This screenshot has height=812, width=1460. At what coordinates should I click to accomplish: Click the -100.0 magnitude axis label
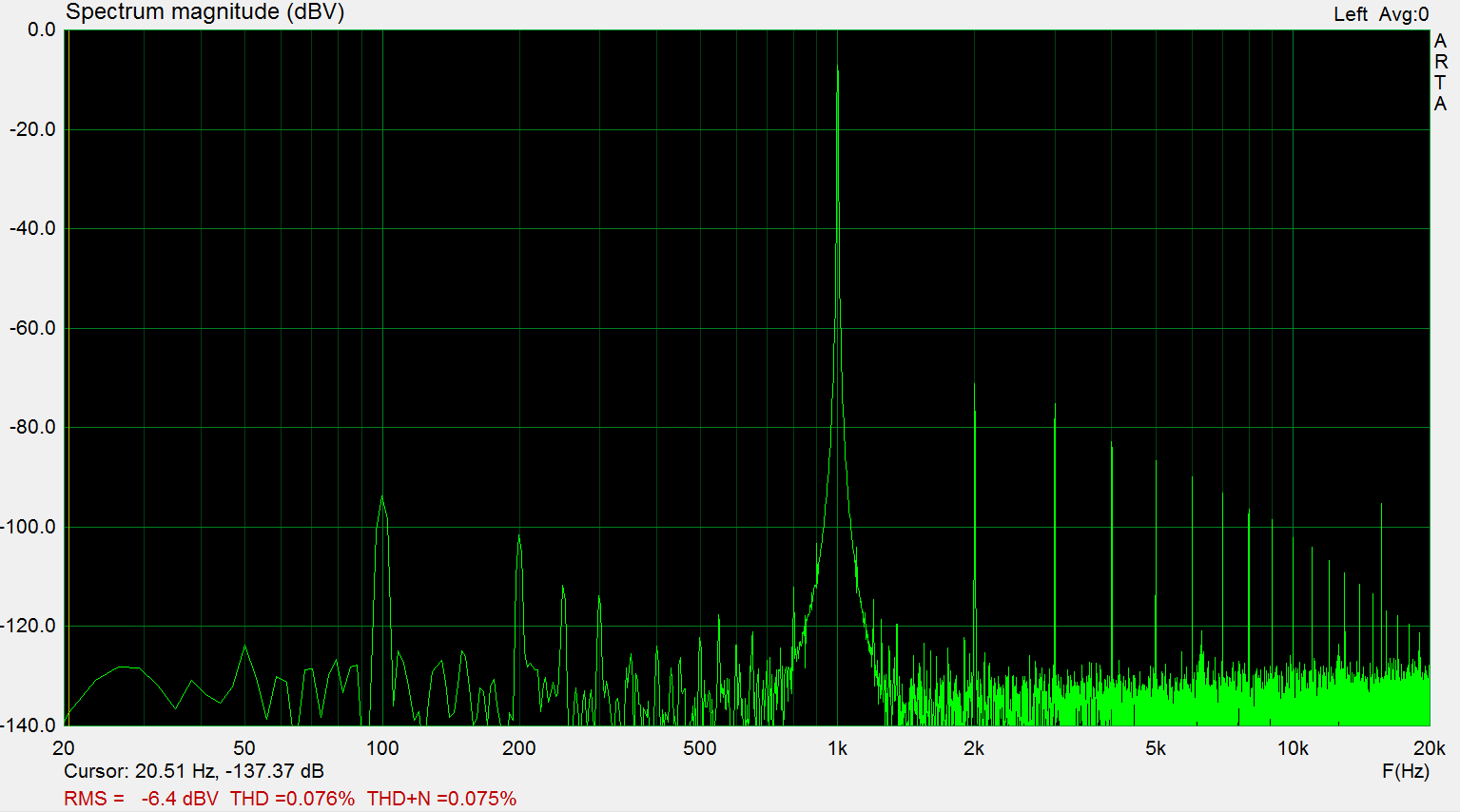click(x=29, y=527)
